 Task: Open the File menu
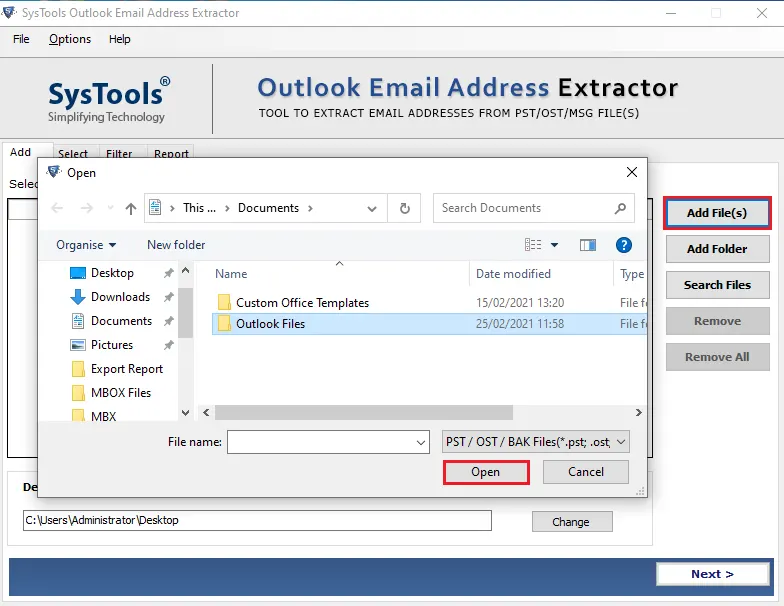point(21,39)
